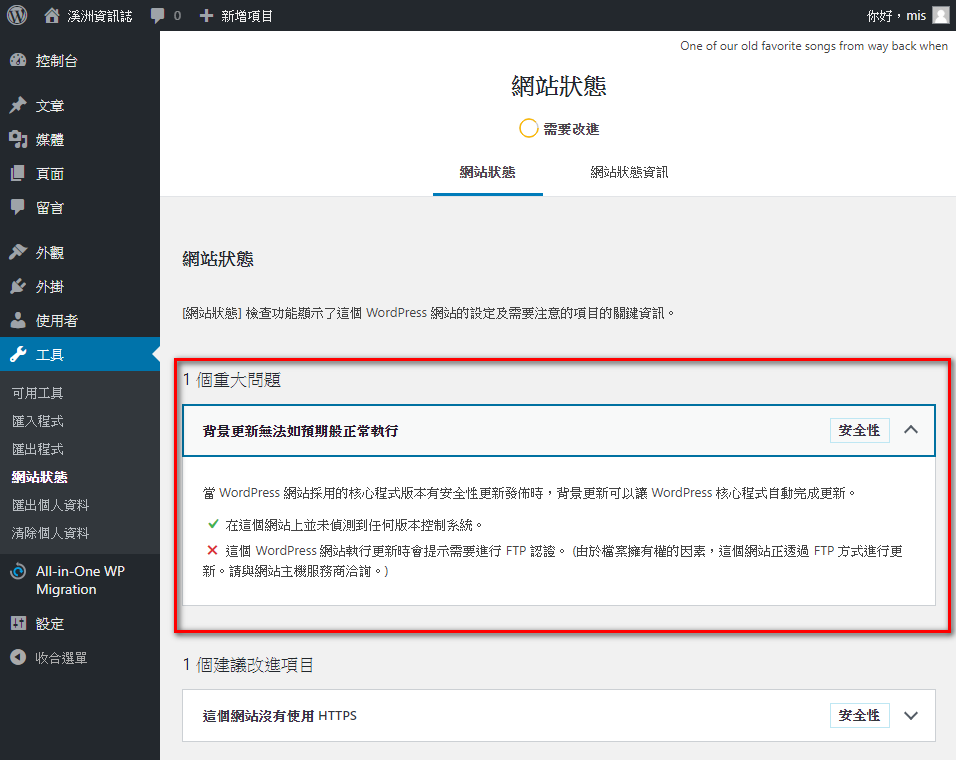
Task: Click the 收合選單 collapse arrow icon
Action: 18,658
